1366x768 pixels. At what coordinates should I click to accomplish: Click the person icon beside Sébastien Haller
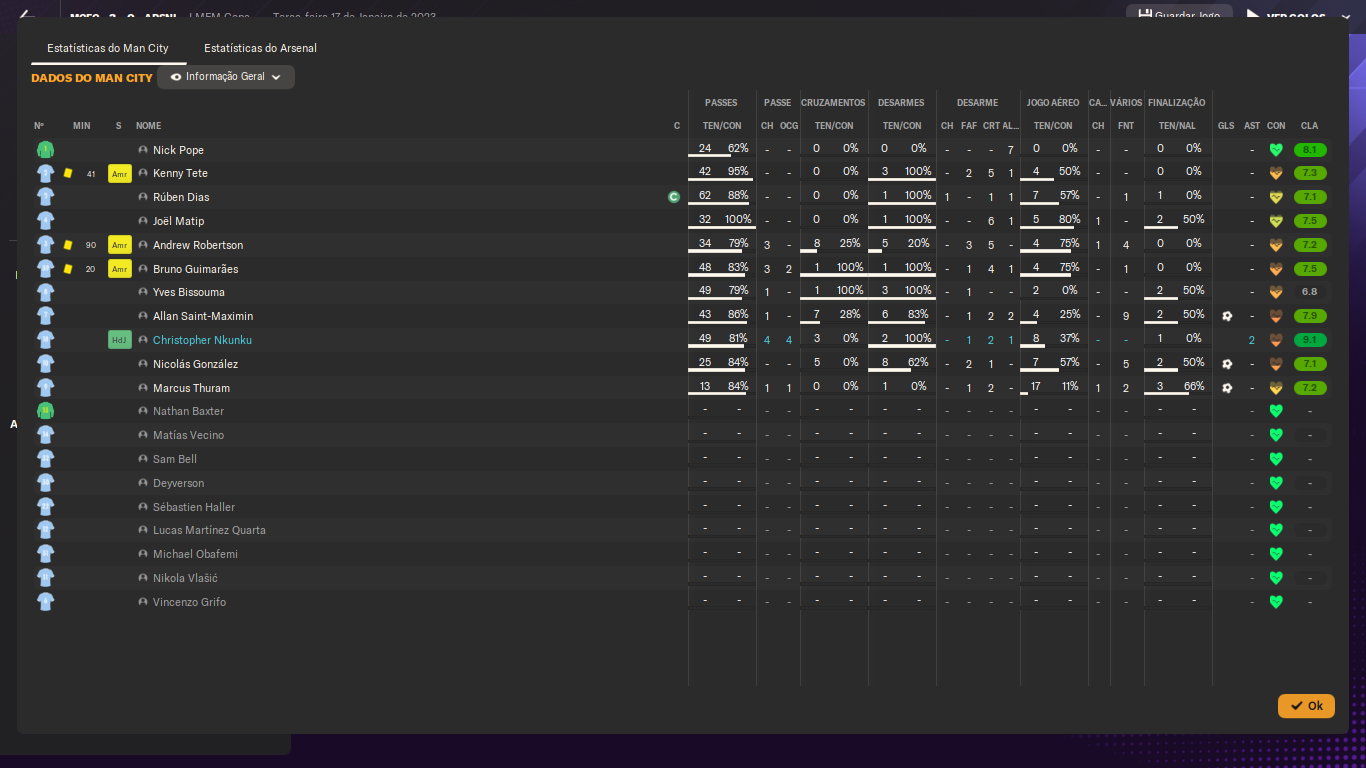point(143,507)
